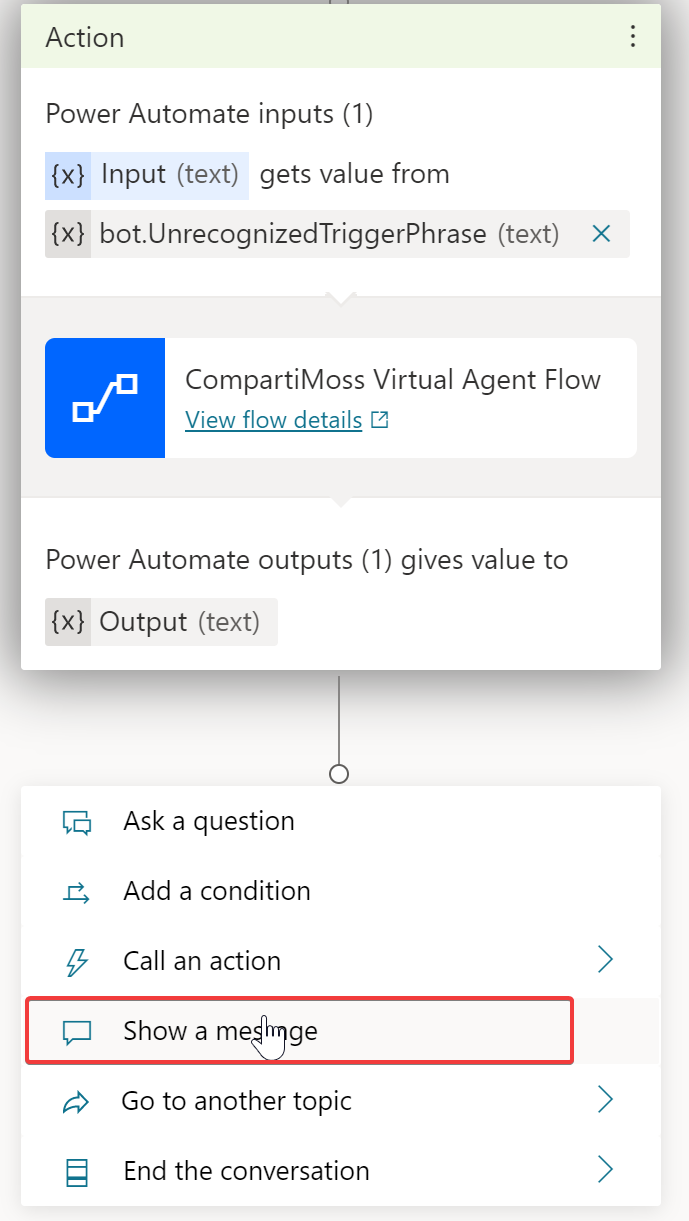The height and width of the screenshot is (1221, 689).
Task: Click the add-node circle below the Action card
Action: (x=339, y=774)
